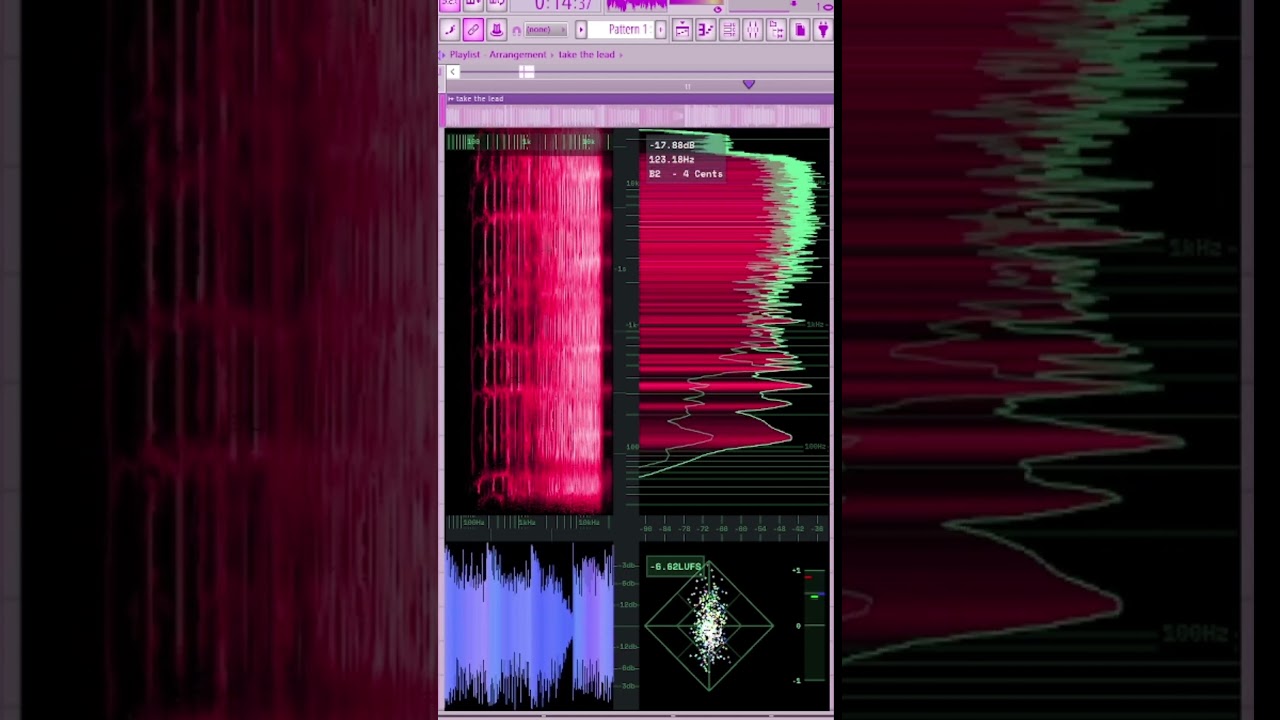Screen dimensions: 1280x720
Task: Click the Arrangement breadcrumb
Action: pos(517,55)
